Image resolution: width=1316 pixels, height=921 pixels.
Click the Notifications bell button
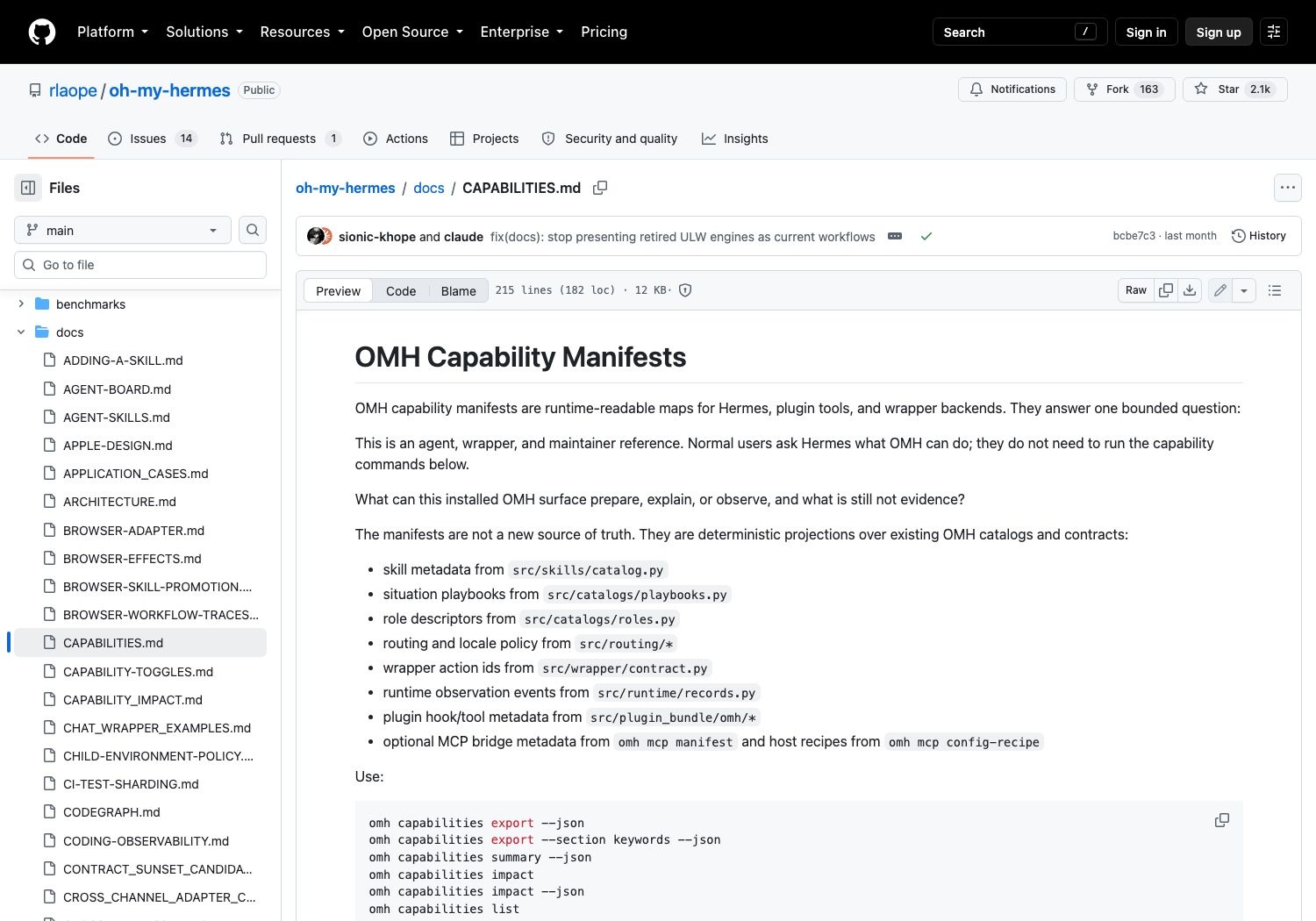[1012, 89]
